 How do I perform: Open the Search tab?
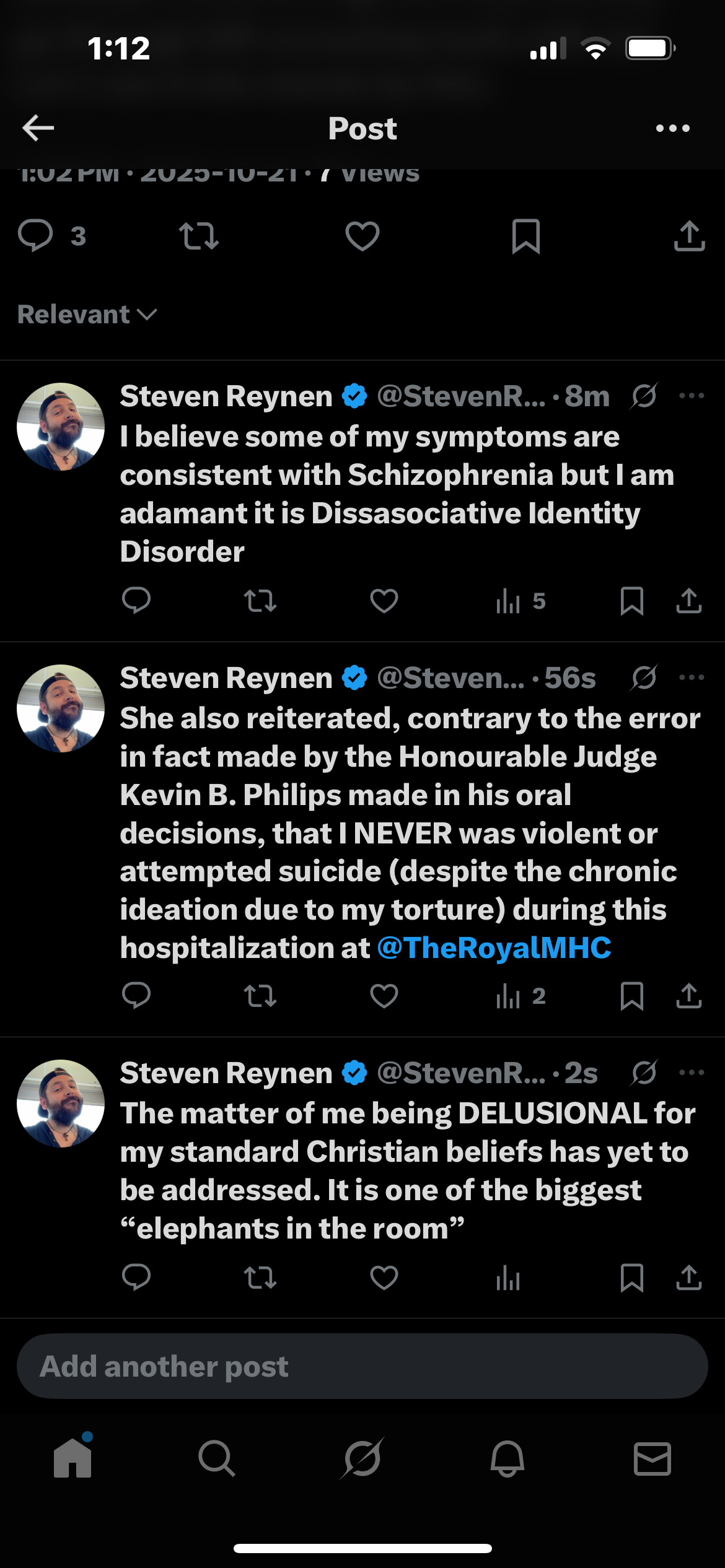click(x=217, y=1458)
